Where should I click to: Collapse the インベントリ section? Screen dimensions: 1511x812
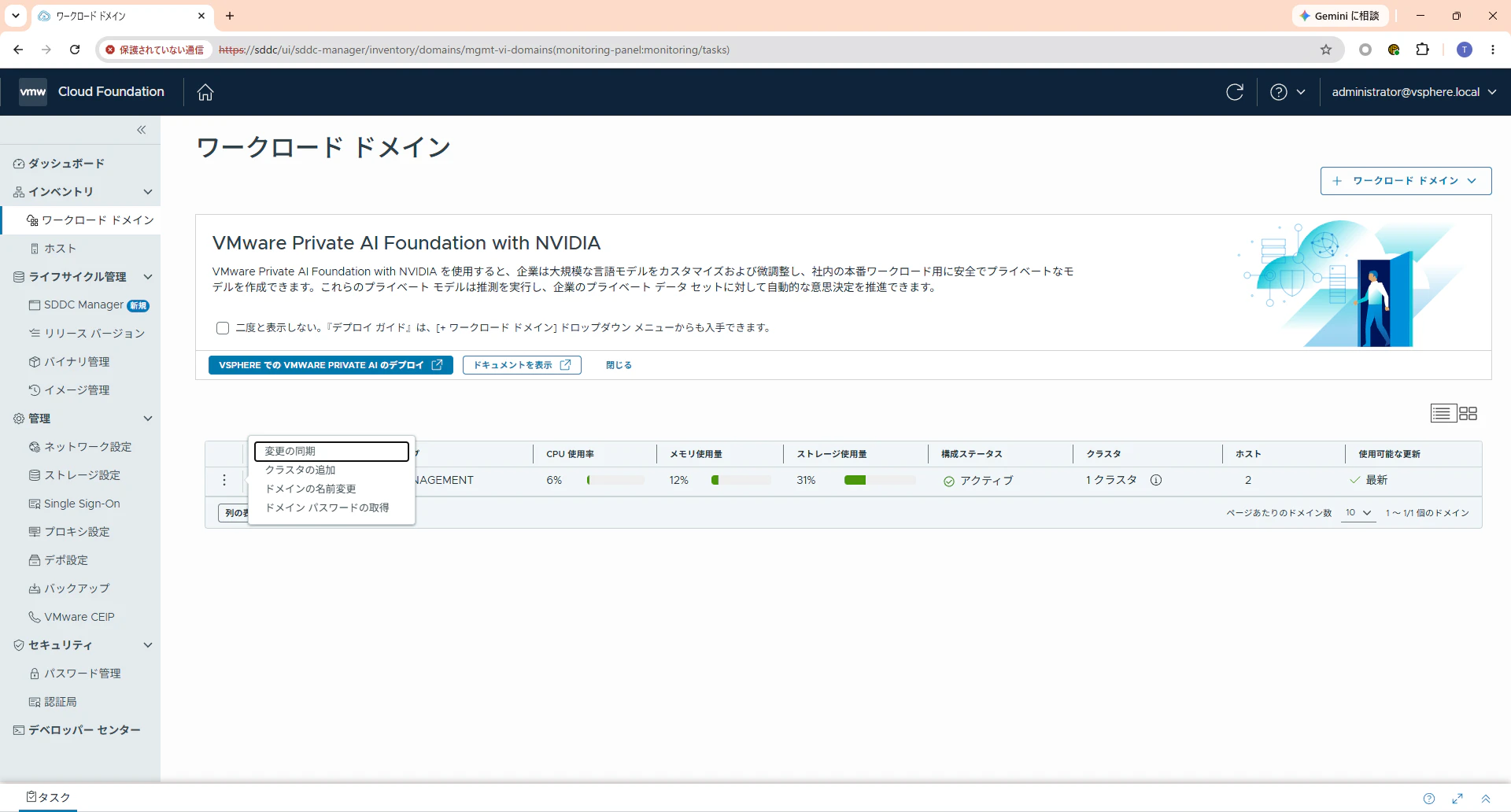click(x=148, y=192)
